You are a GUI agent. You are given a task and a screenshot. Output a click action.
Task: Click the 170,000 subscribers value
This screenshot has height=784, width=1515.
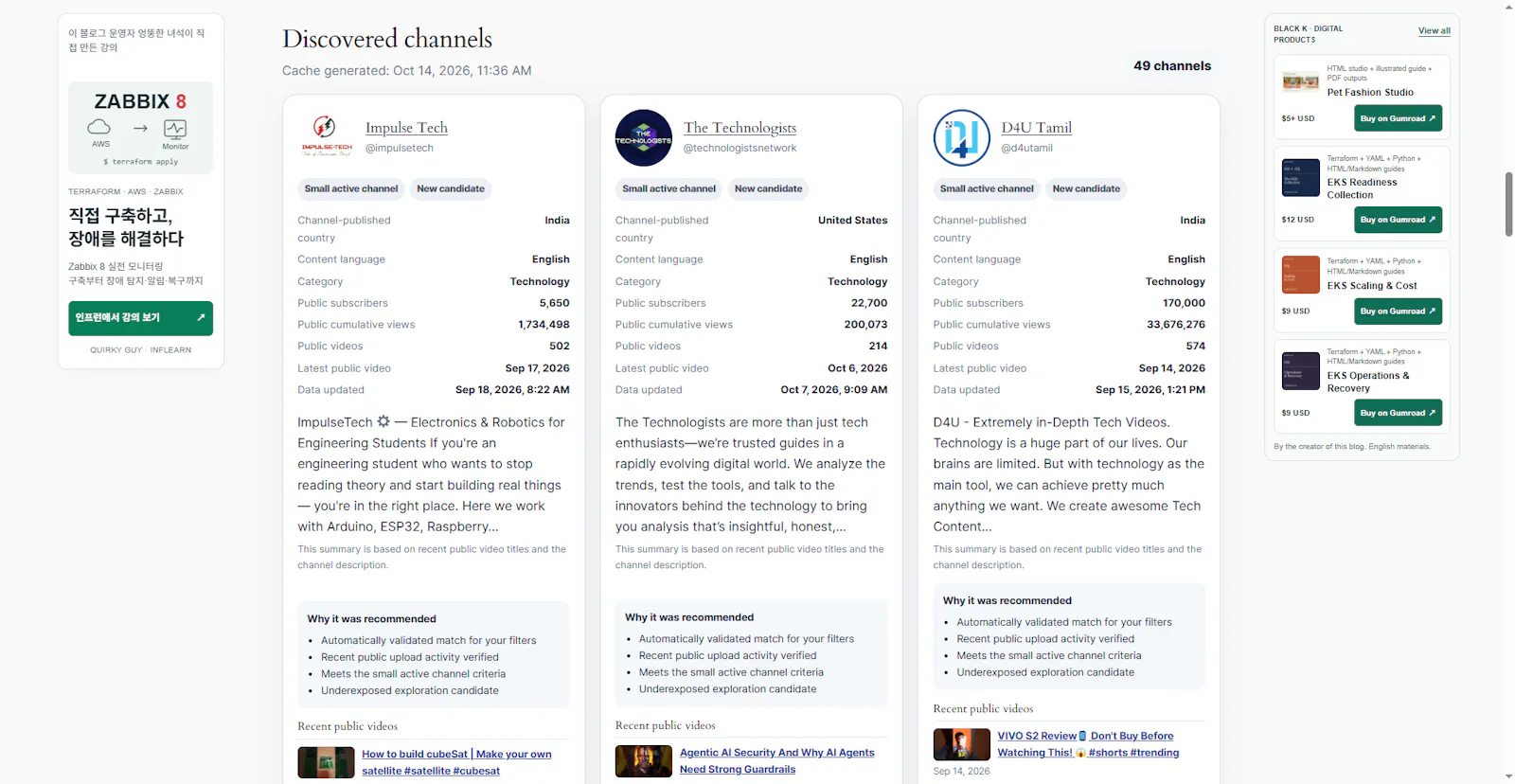[1184, 304]
